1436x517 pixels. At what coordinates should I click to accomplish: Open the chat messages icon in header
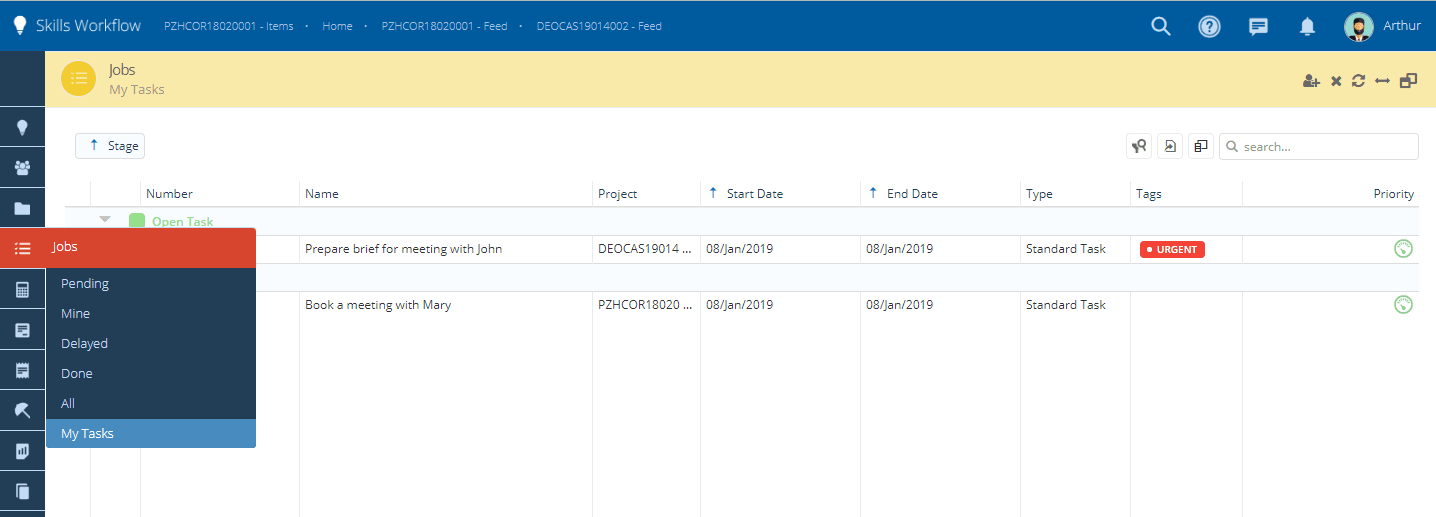1259,27
